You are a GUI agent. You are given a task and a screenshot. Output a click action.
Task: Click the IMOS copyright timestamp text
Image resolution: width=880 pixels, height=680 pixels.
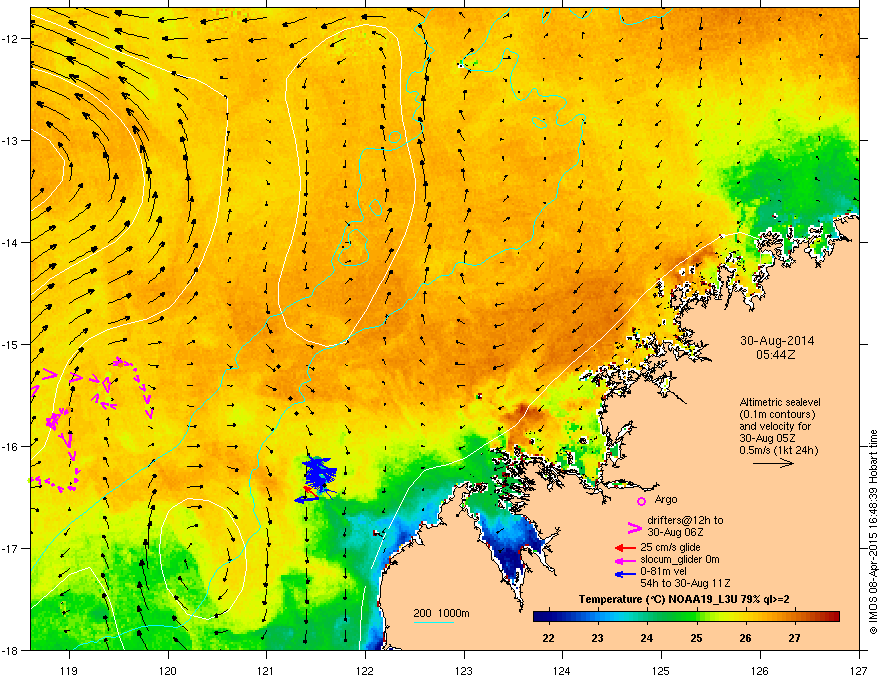coord(873,532)
